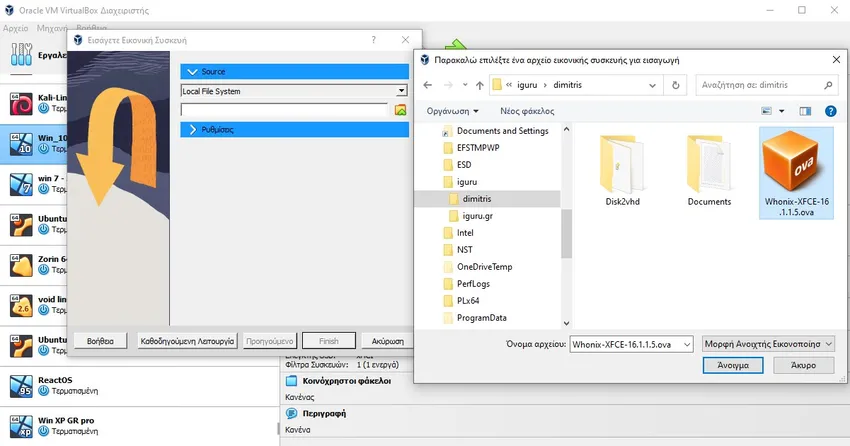The image size is (850, 446).
Task: Select the win 7 VM icon
Action: pos(21,184)
